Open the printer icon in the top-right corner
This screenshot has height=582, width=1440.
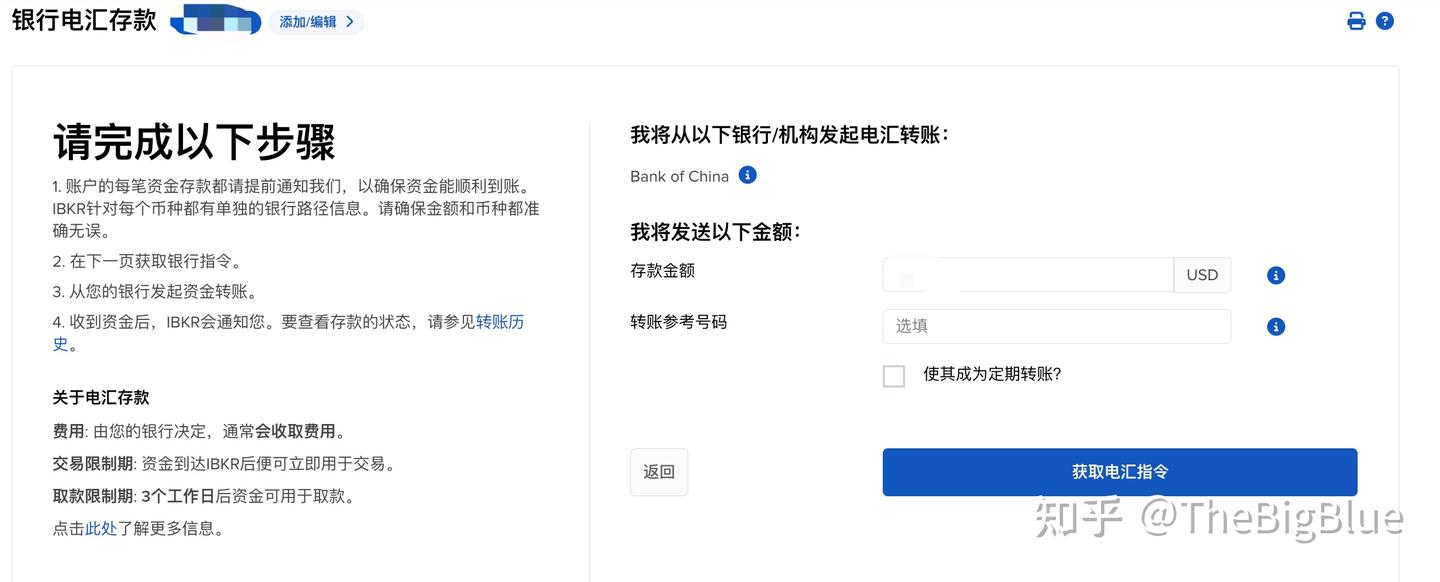1355,19
